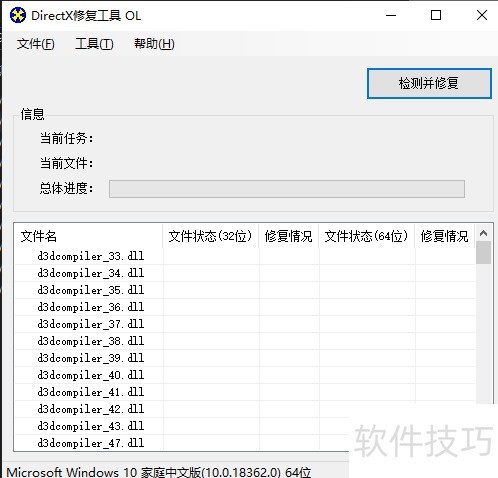Screen dimensions: 498x478
Task: Click the 总体进度 progress bar
Action: (x=287, y=189)
